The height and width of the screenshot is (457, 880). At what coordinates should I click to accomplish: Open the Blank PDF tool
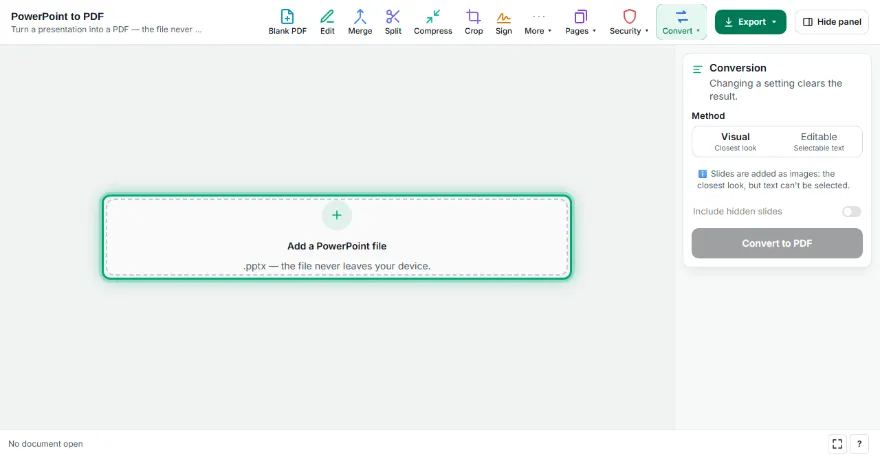[x=287, y=22]
